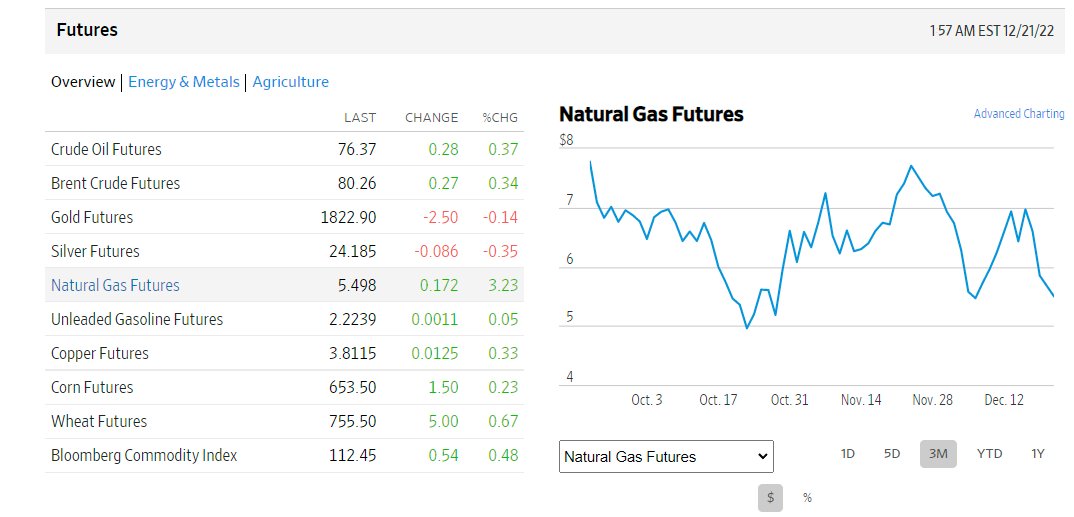Go to the Overview tab
The height and width of the screenshot is (517, 1074).
coord(83,82)
